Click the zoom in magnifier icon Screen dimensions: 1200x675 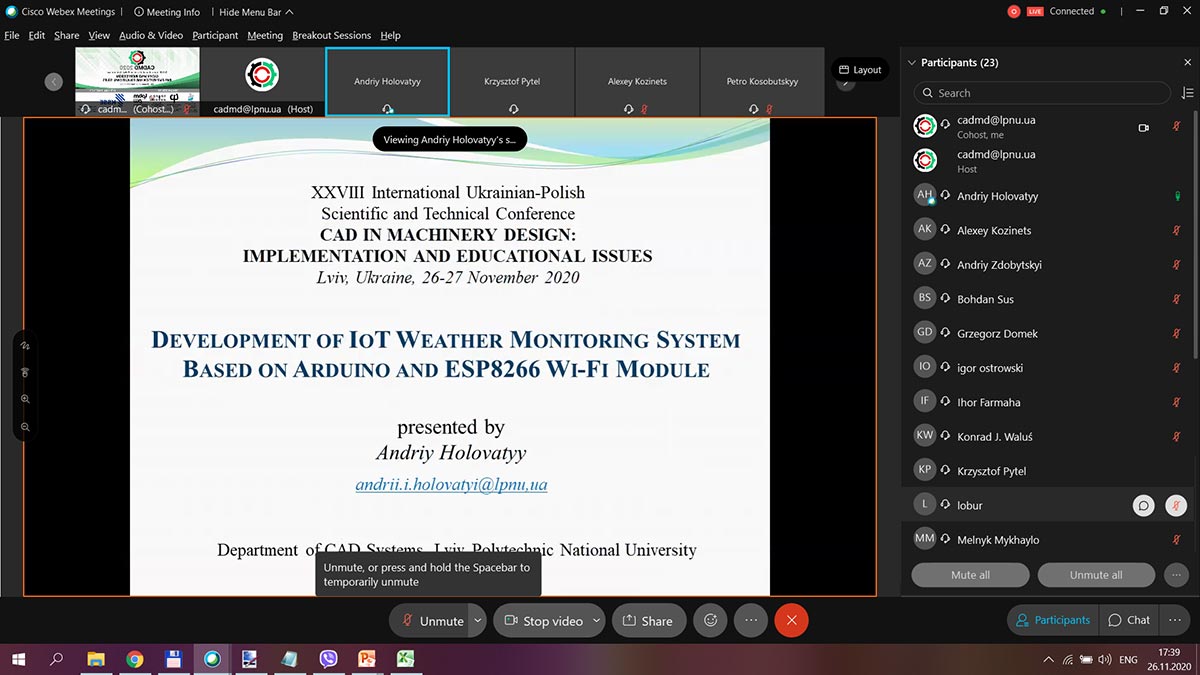pyautogui.click(x=25, y=399)
